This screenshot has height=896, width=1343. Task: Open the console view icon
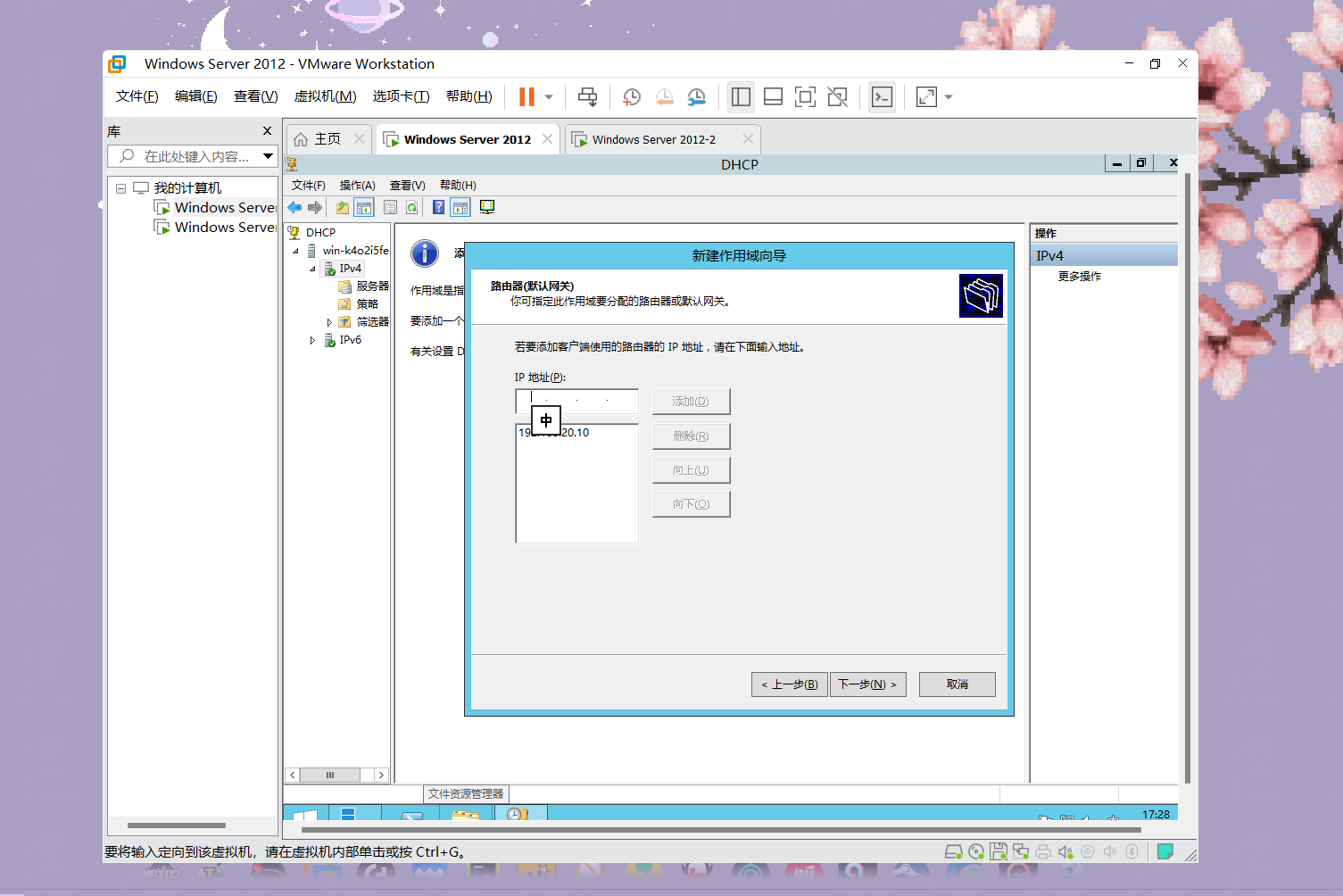(x=882, y=96)
